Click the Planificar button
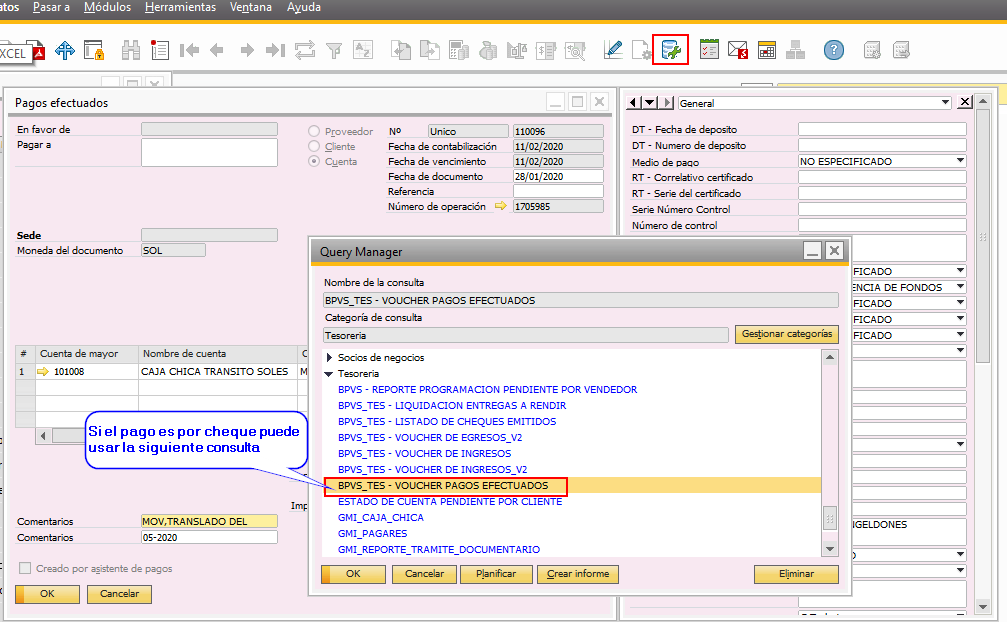 click(x=496, y=574)
